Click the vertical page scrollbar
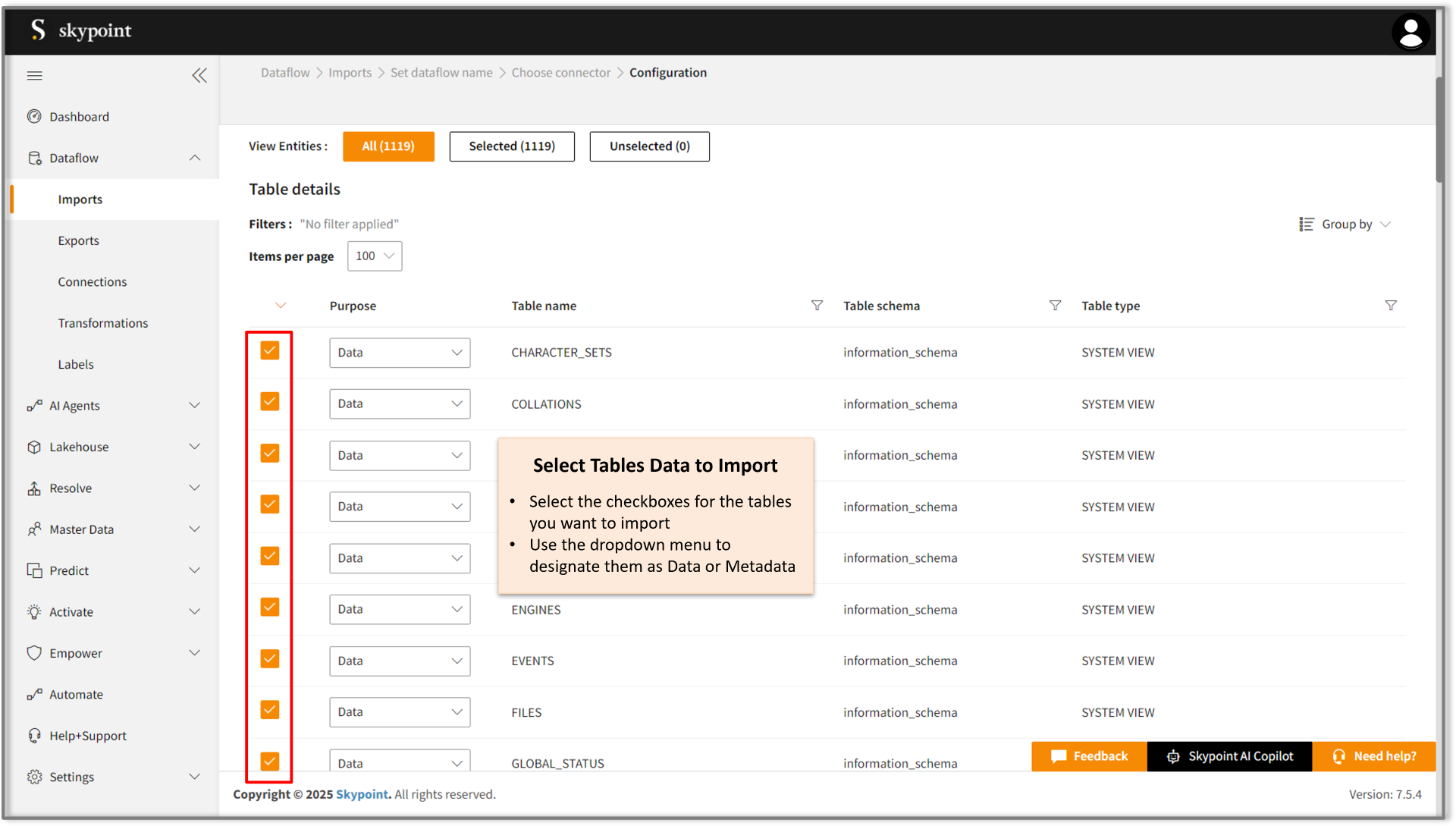This screenshot has width=1456, height=826. pos(1439,129)
